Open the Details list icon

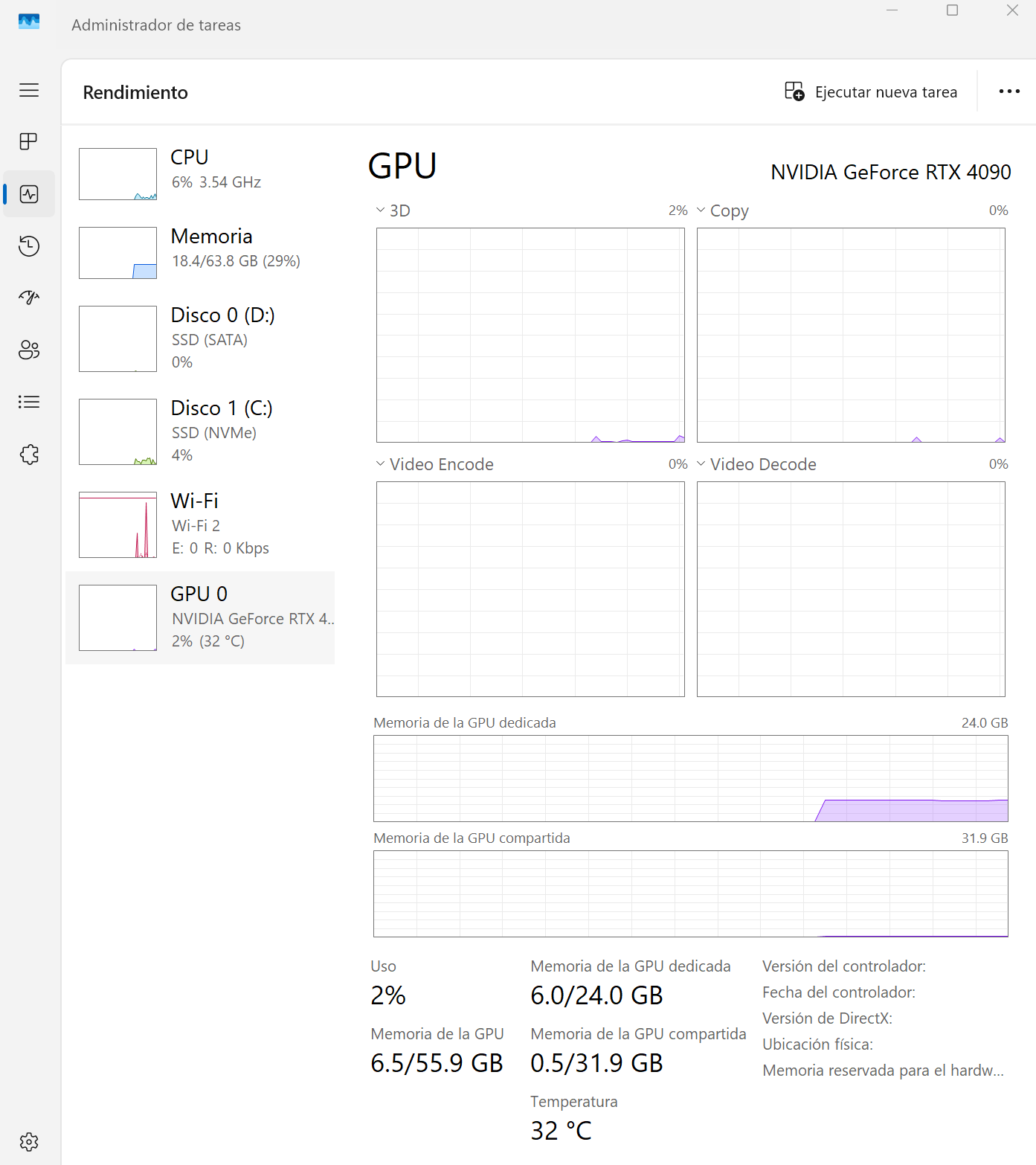click(x=29, y=402)
